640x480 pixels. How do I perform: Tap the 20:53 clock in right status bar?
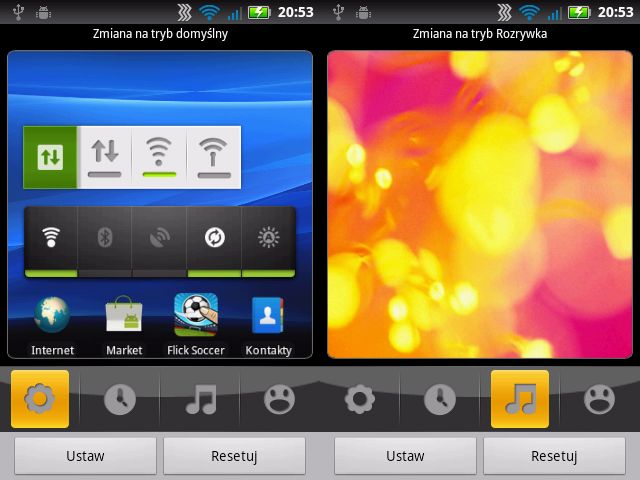616,12
